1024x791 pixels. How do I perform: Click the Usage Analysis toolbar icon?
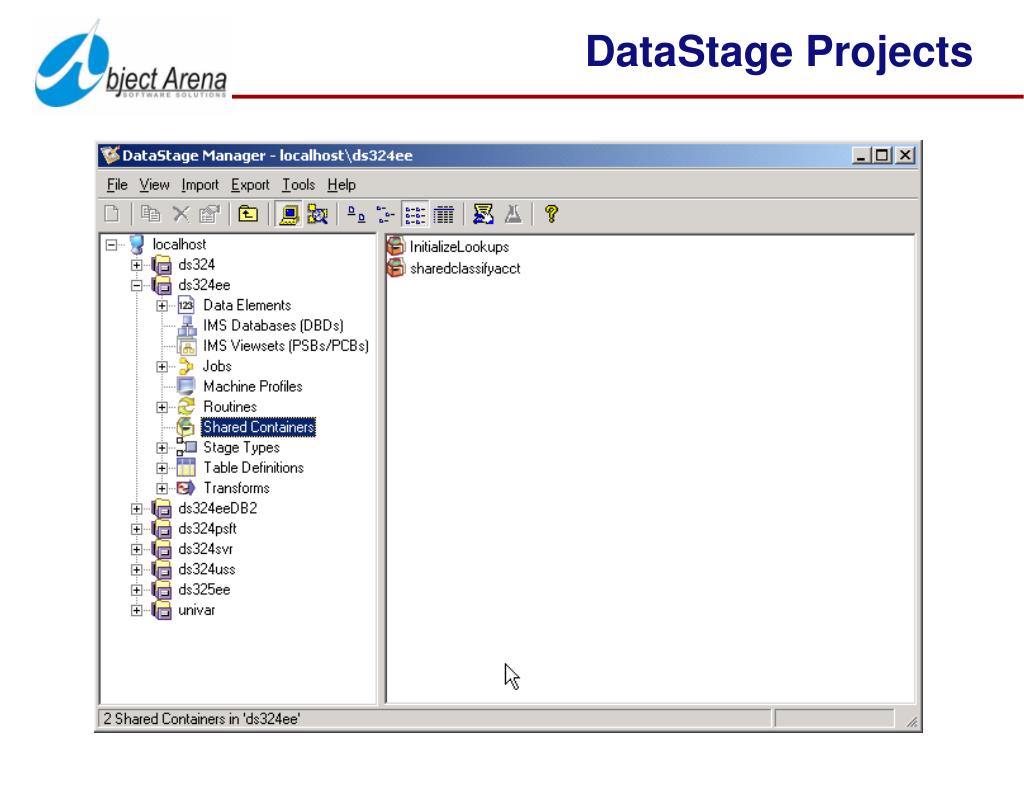[x=483, y=214]
